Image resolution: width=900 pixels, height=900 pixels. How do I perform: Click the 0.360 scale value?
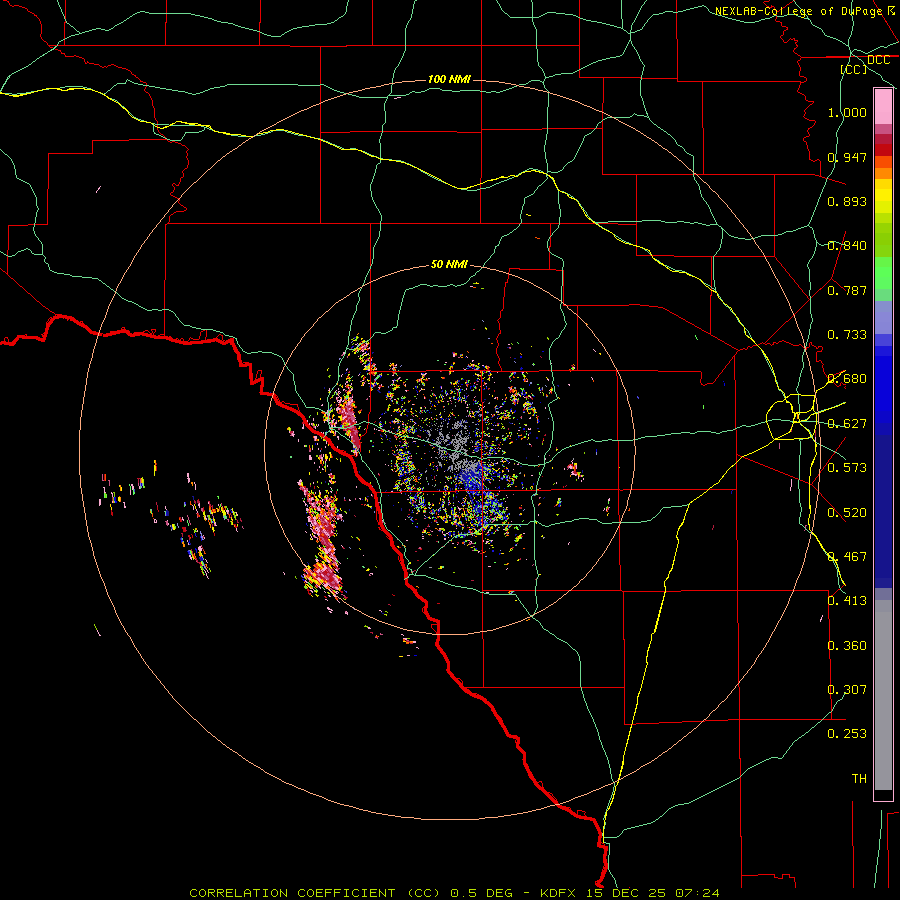[847, 646]
